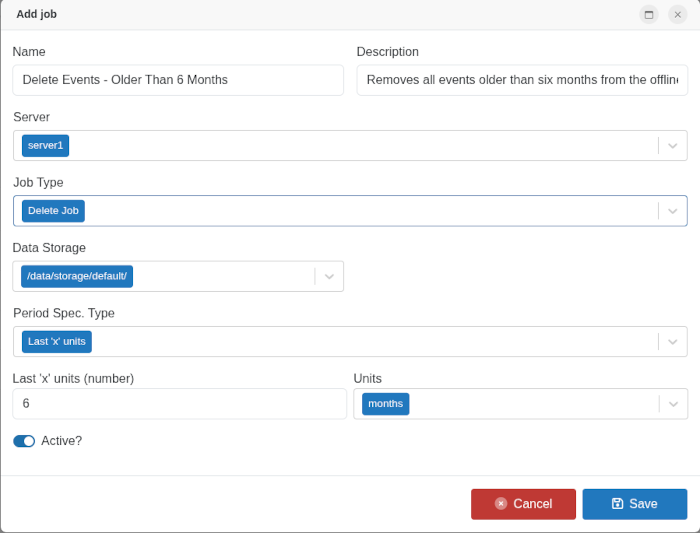Click the /data/storage/default/ tag
This screenshot has width=700, height=533.
77,276
